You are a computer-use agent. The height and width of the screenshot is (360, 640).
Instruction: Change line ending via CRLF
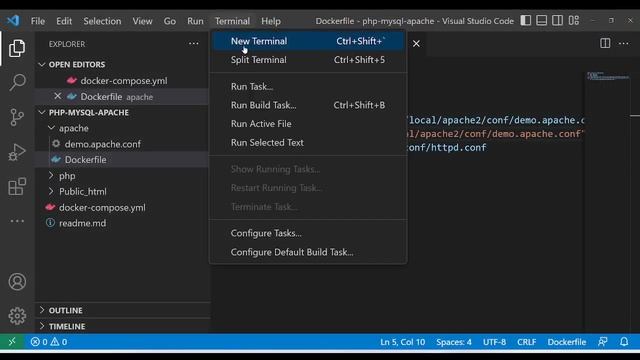(527, 342)
